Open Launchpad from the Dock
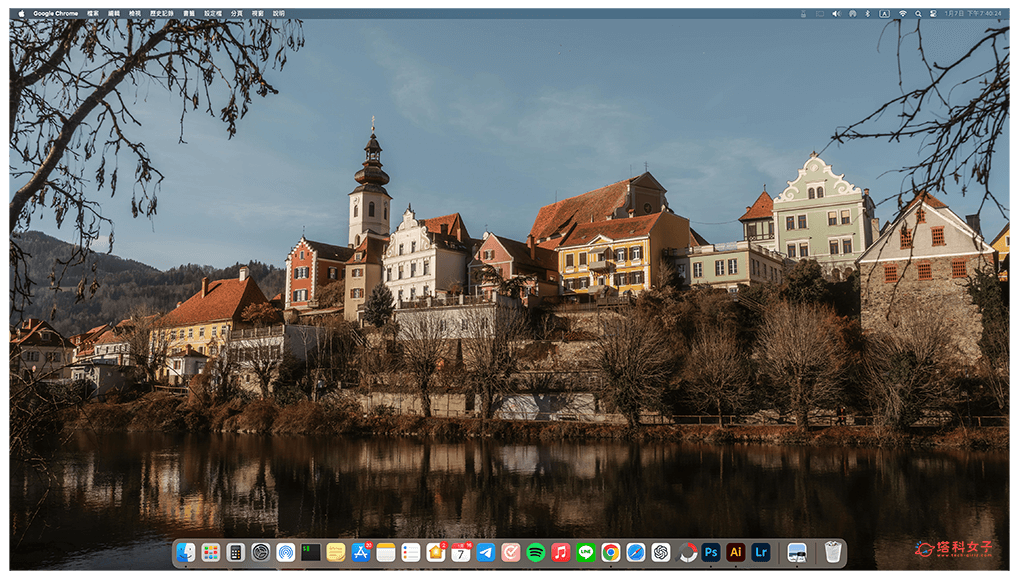 point(210,553)
